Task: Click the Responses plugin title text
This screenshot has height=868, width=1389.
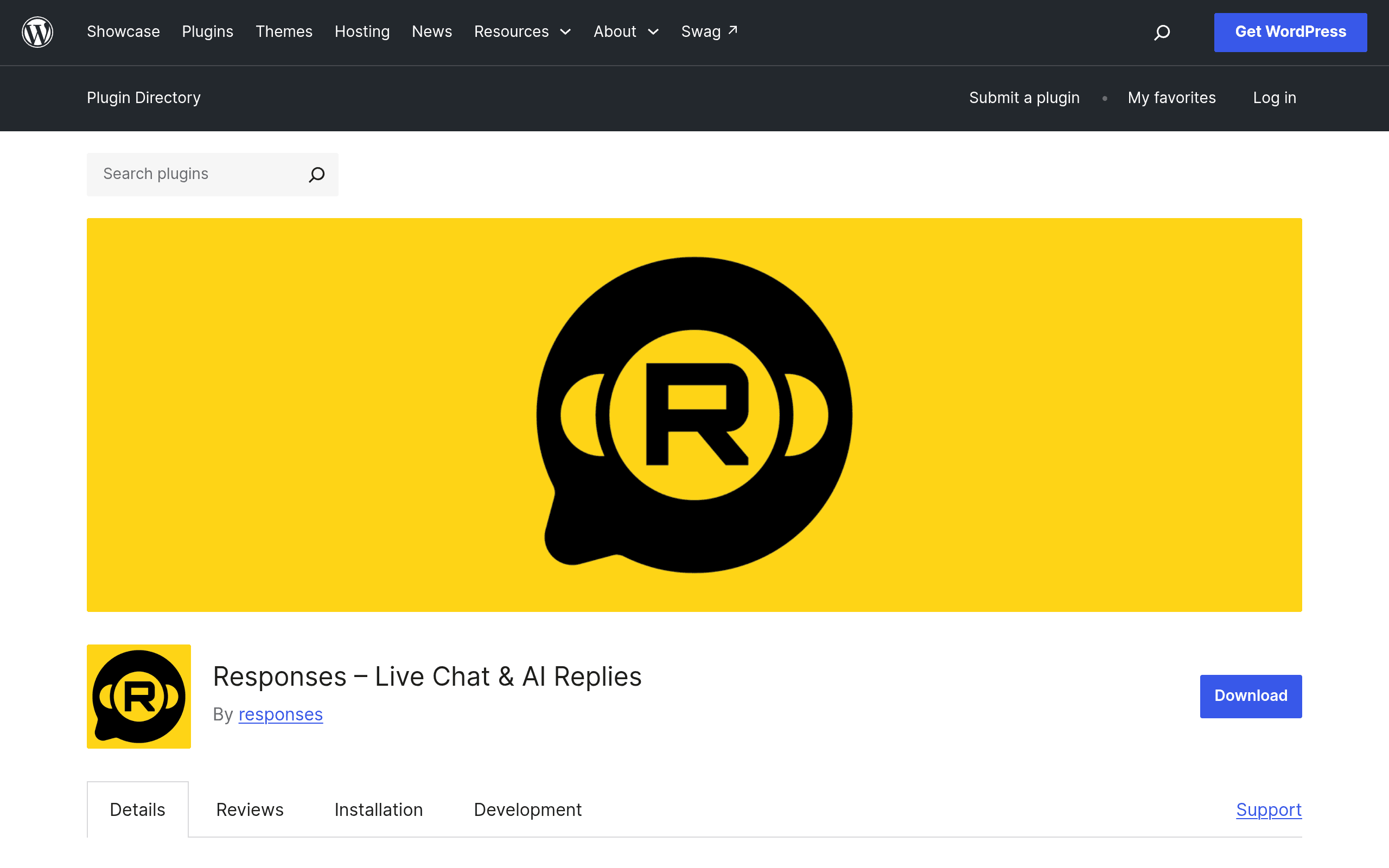Action: (427, 676)
